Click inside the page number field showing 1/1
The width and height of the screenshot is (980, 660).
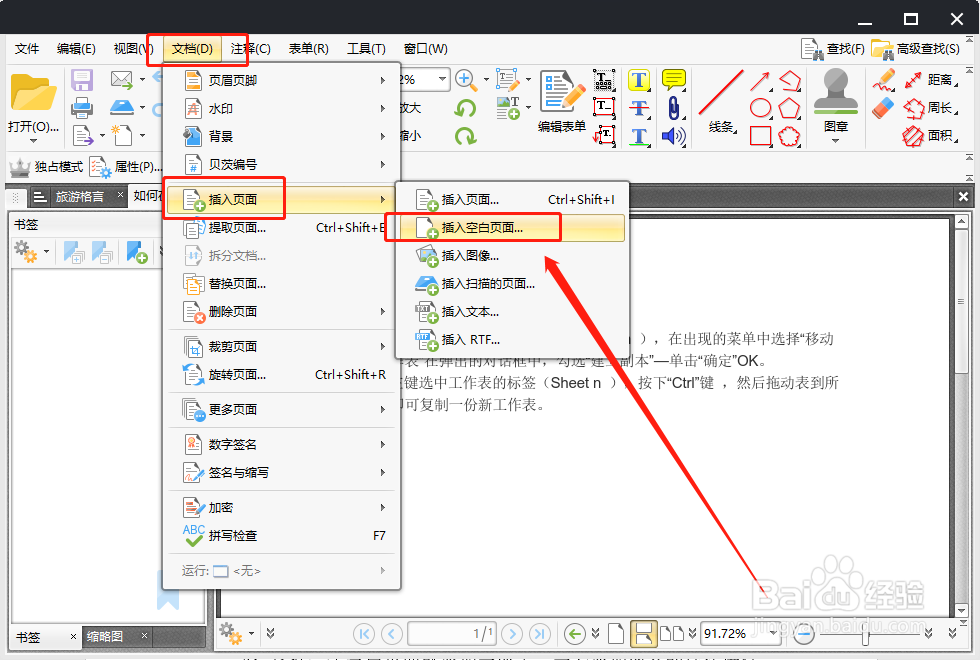click(450, 633)
